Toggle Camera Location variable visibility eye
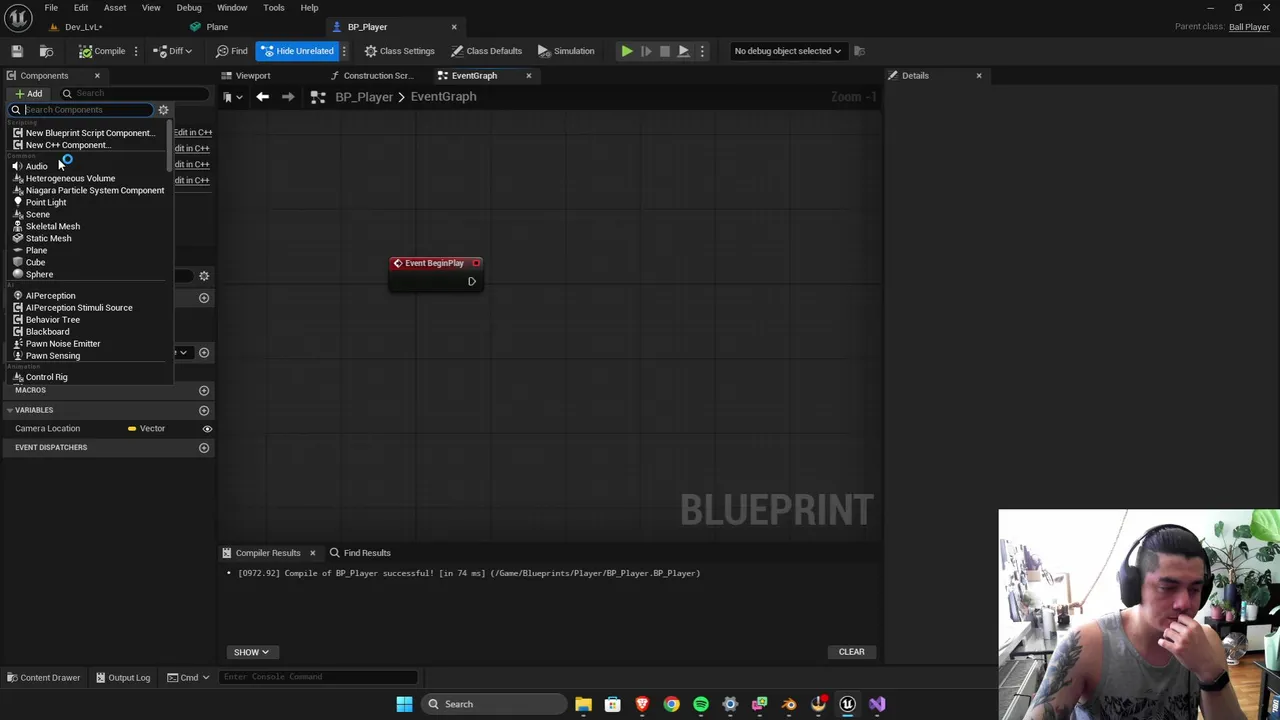Viewport: 1280px width, 720px height. [207, 429]
